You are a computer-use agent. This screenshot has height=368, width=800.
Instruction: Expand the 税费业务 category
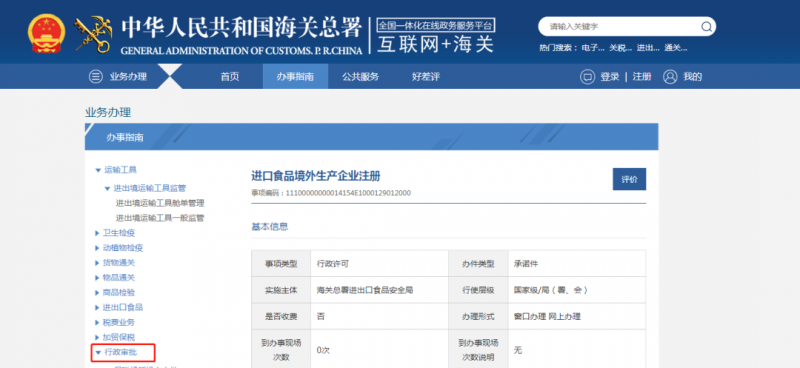pos(97,323)
